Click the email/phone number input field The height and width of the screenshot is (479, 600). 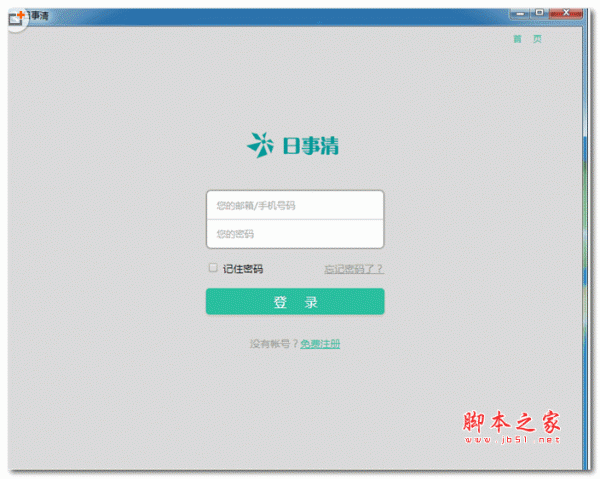click(x=295, y=205)
